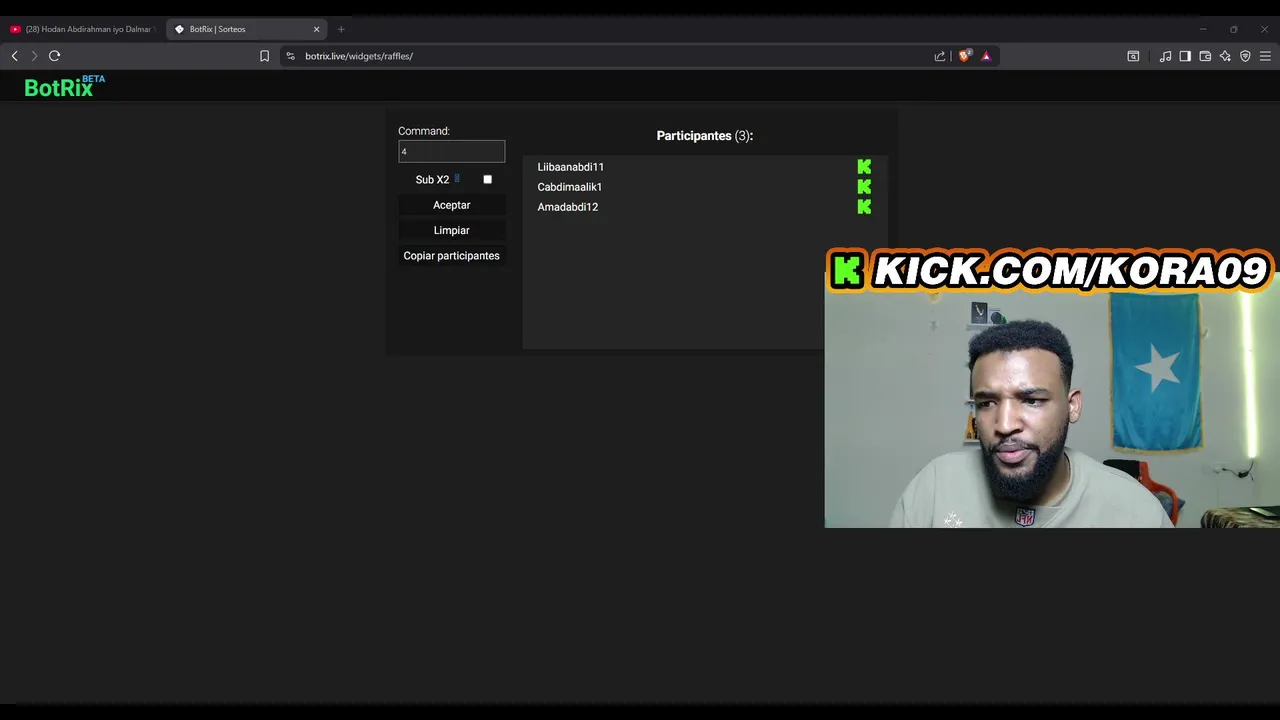Click the BotRix BETA logo

pos(64,86)
